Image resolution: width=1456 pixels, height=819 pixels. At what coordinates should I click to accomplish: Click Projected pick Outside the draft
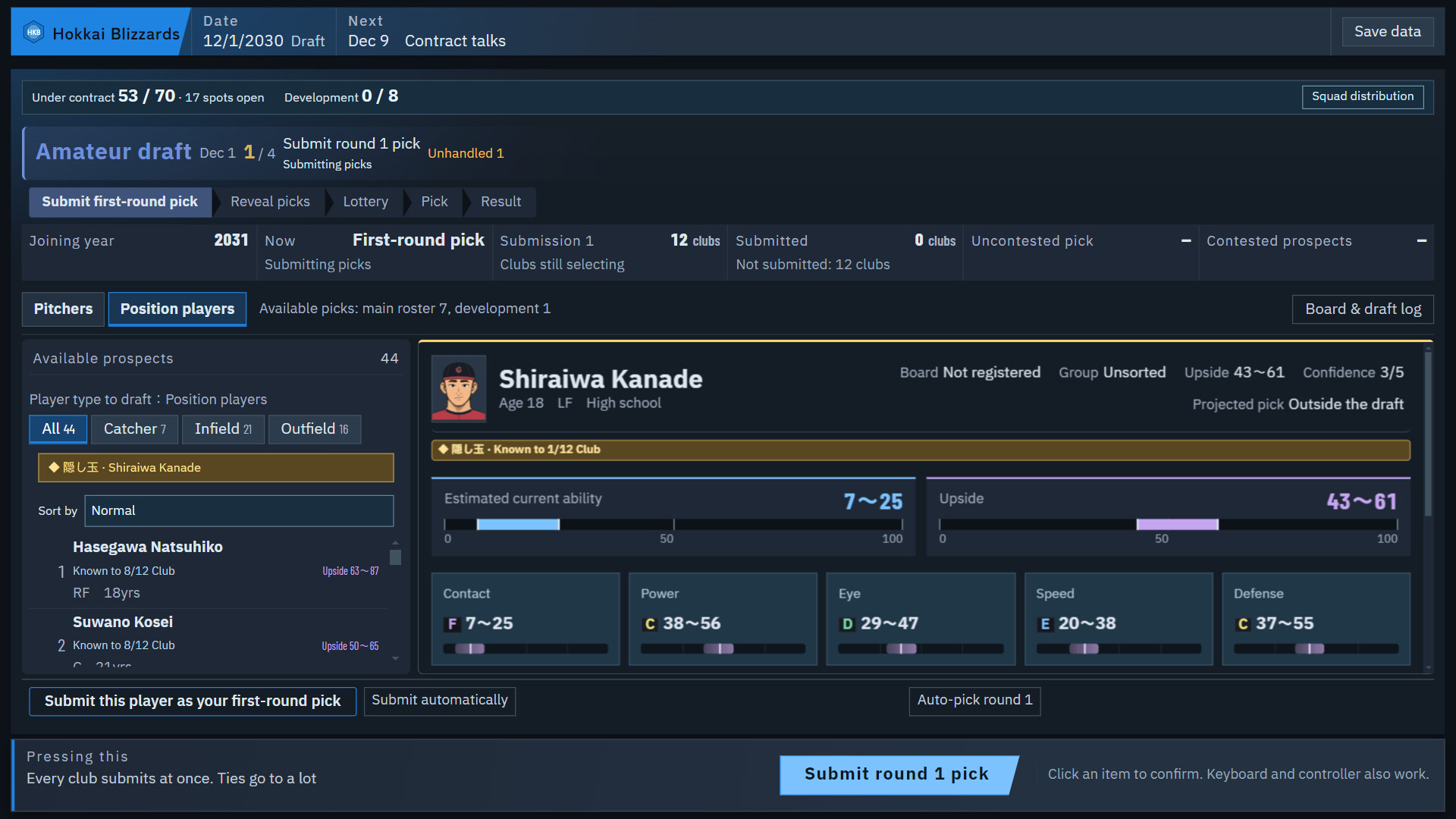coord(1298,405)
